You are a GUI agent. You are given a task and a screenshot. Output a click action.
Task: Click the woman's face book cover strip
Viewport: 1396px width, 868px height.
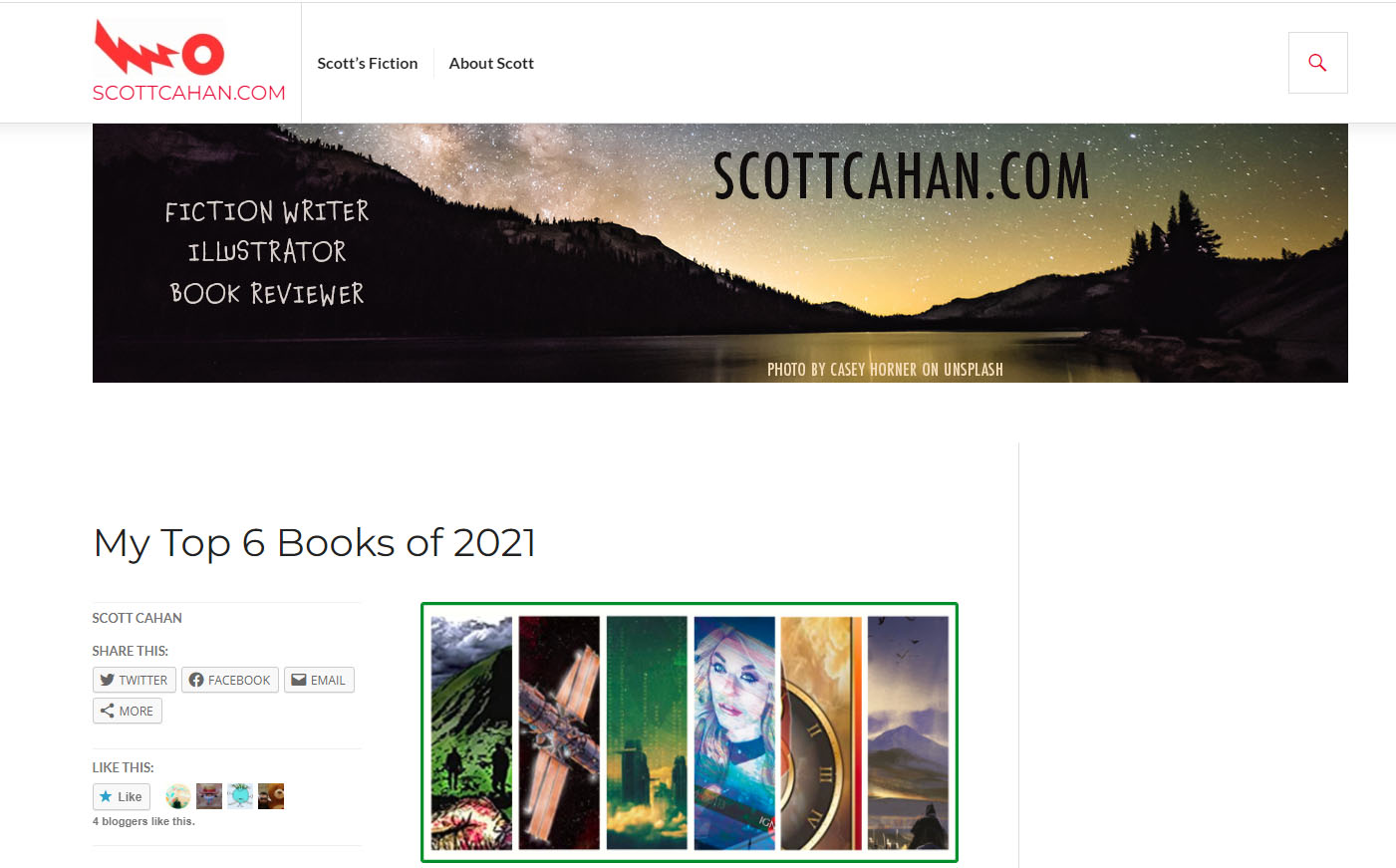coord(734,732)
